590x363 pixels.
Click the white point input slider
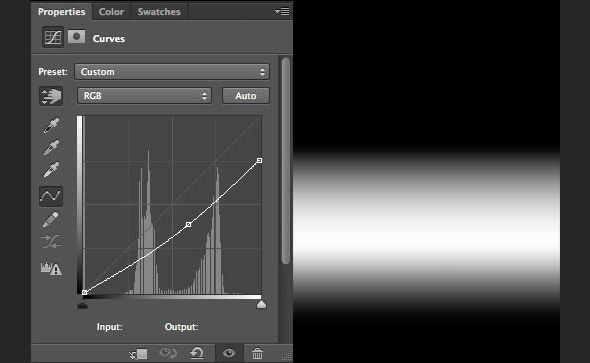coord(261,304)
